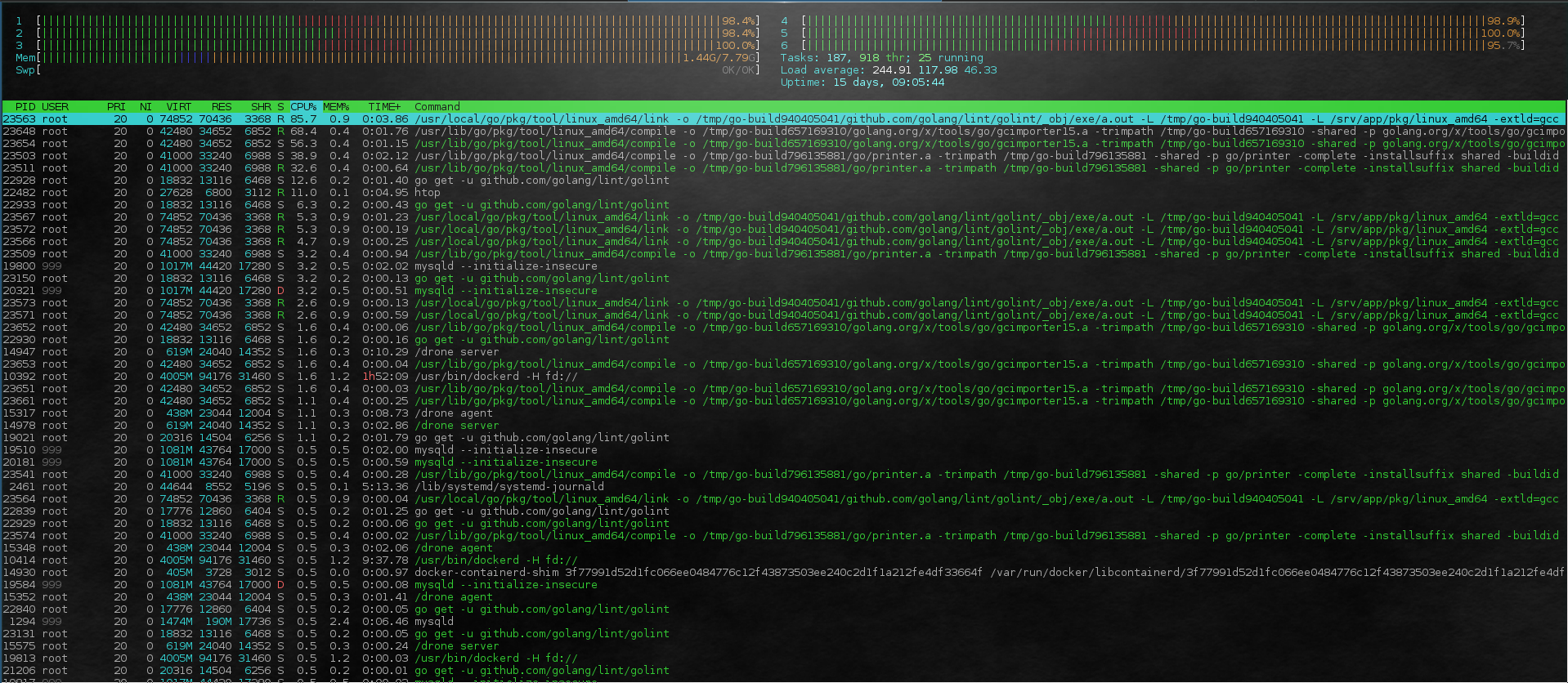Select /drone server row PID 14978
The image size is (1568, 683).
[x=784, y=426]
